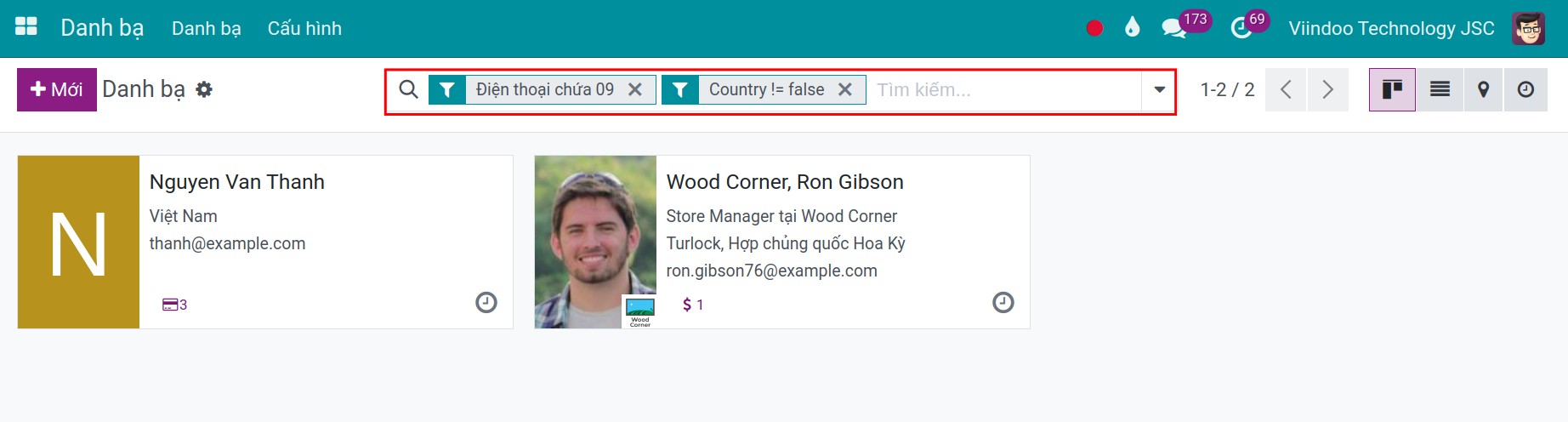
Task: Click Điện thoại chứa 09 filter label
Action: (545, 89)
